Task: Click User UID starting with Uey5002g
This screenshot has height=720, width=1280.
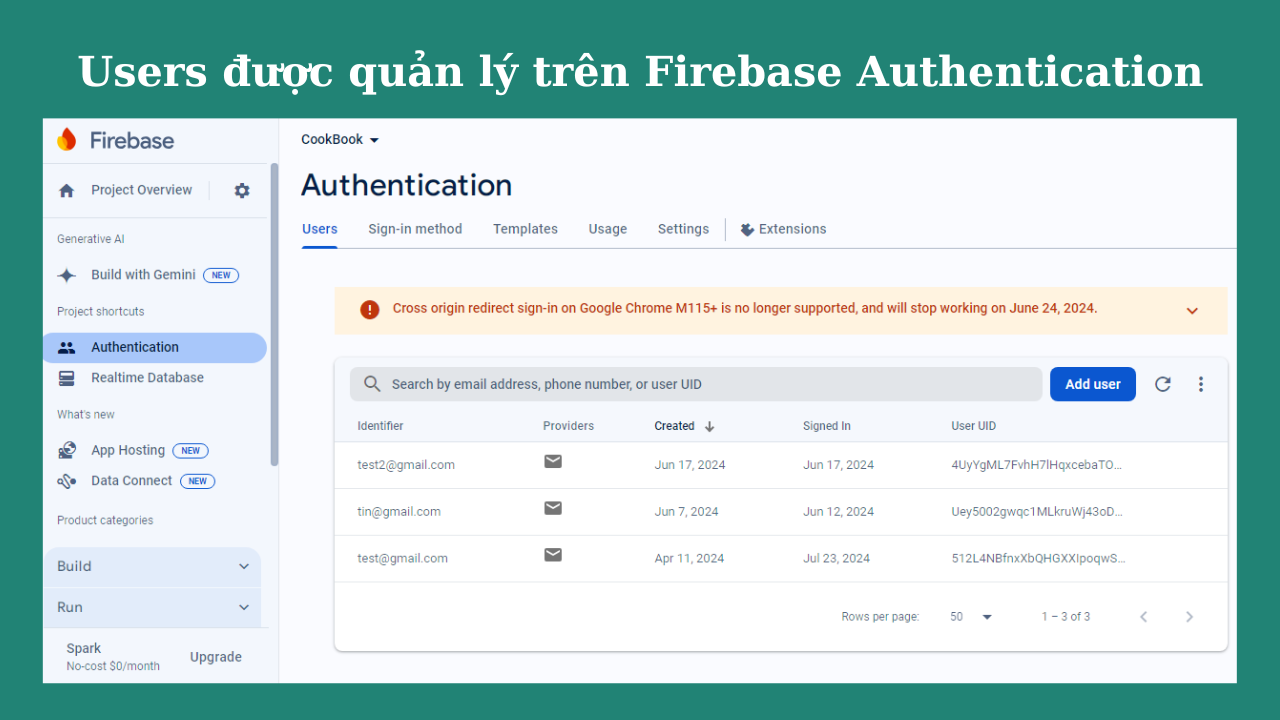Action: pyautogui.click(x=1037, y=512)
